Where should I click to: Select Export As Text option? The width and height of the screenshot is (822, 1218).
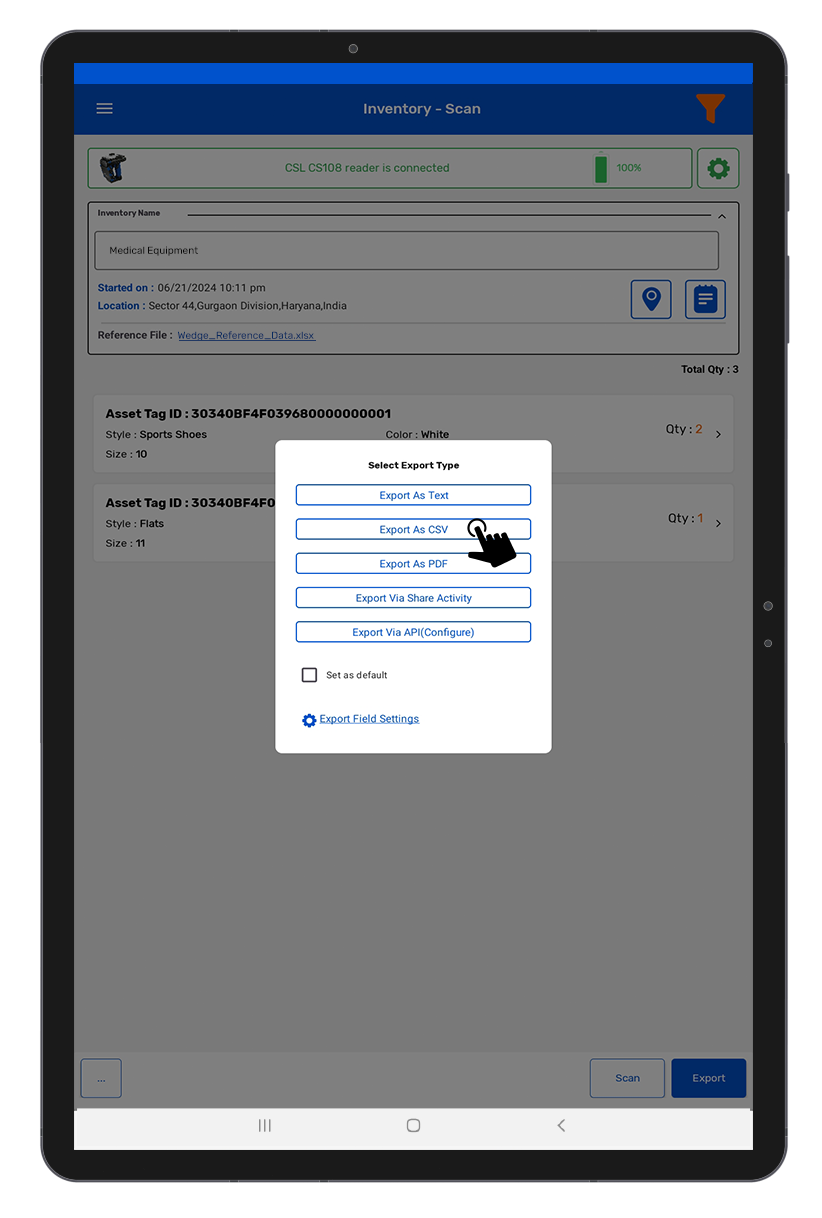pyautogui.click(x=413, y=495)
